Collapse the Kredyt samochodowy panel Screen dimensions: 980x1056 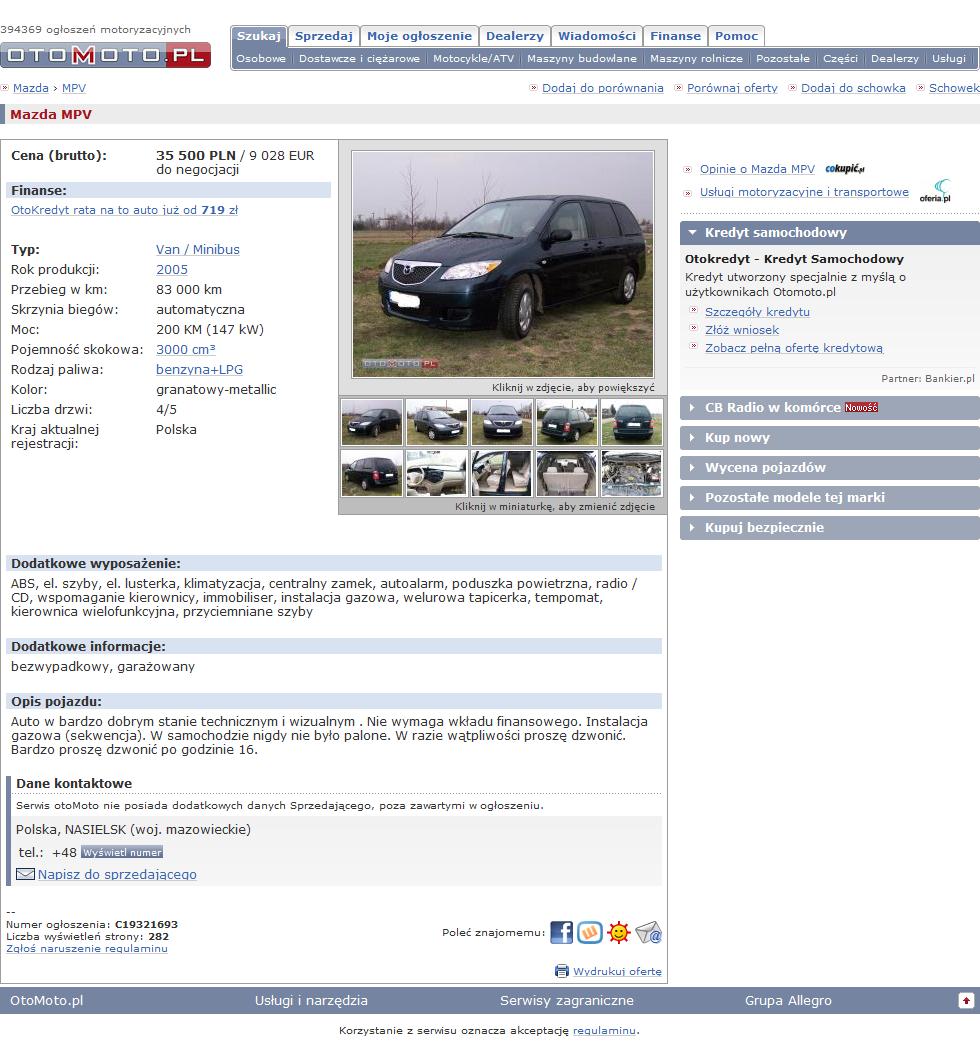(692, 233)
